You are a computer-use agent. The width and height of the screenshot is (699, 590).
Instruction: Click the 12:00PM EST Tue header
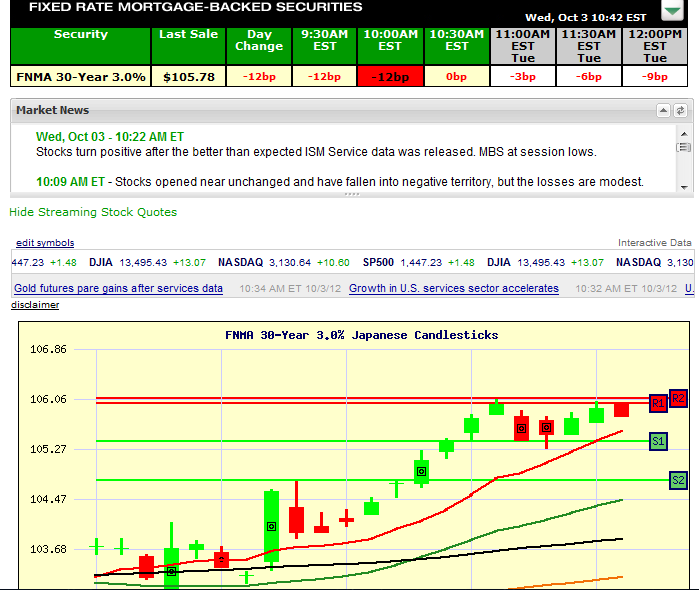coord(655,46)
